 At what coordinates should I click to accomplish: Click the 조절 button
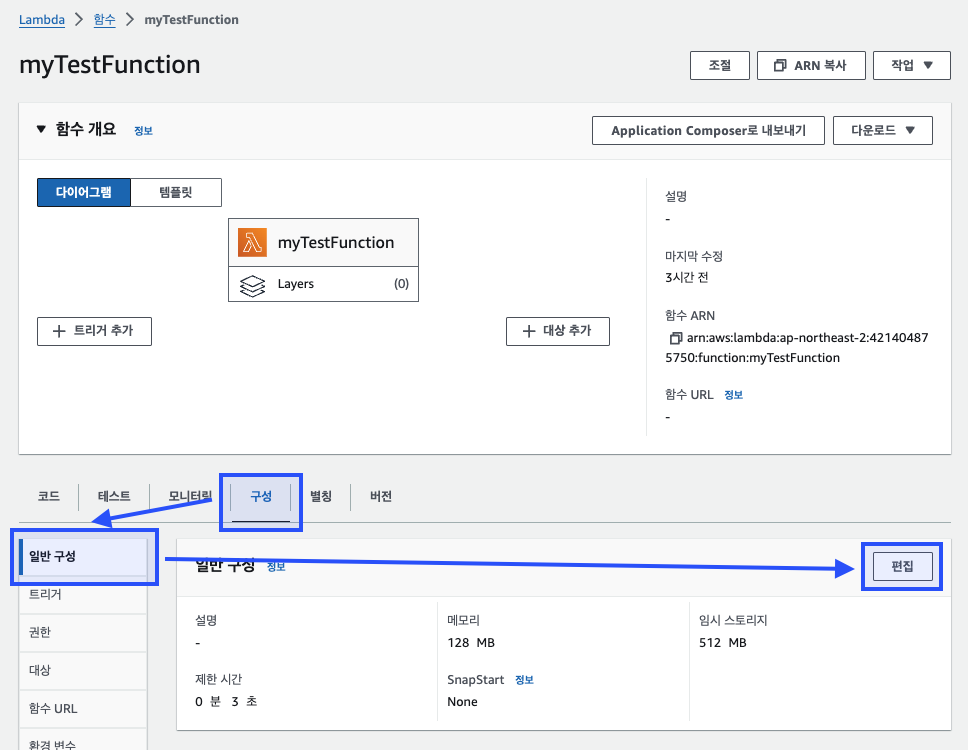pyautogui.click(x=720, y=65)
